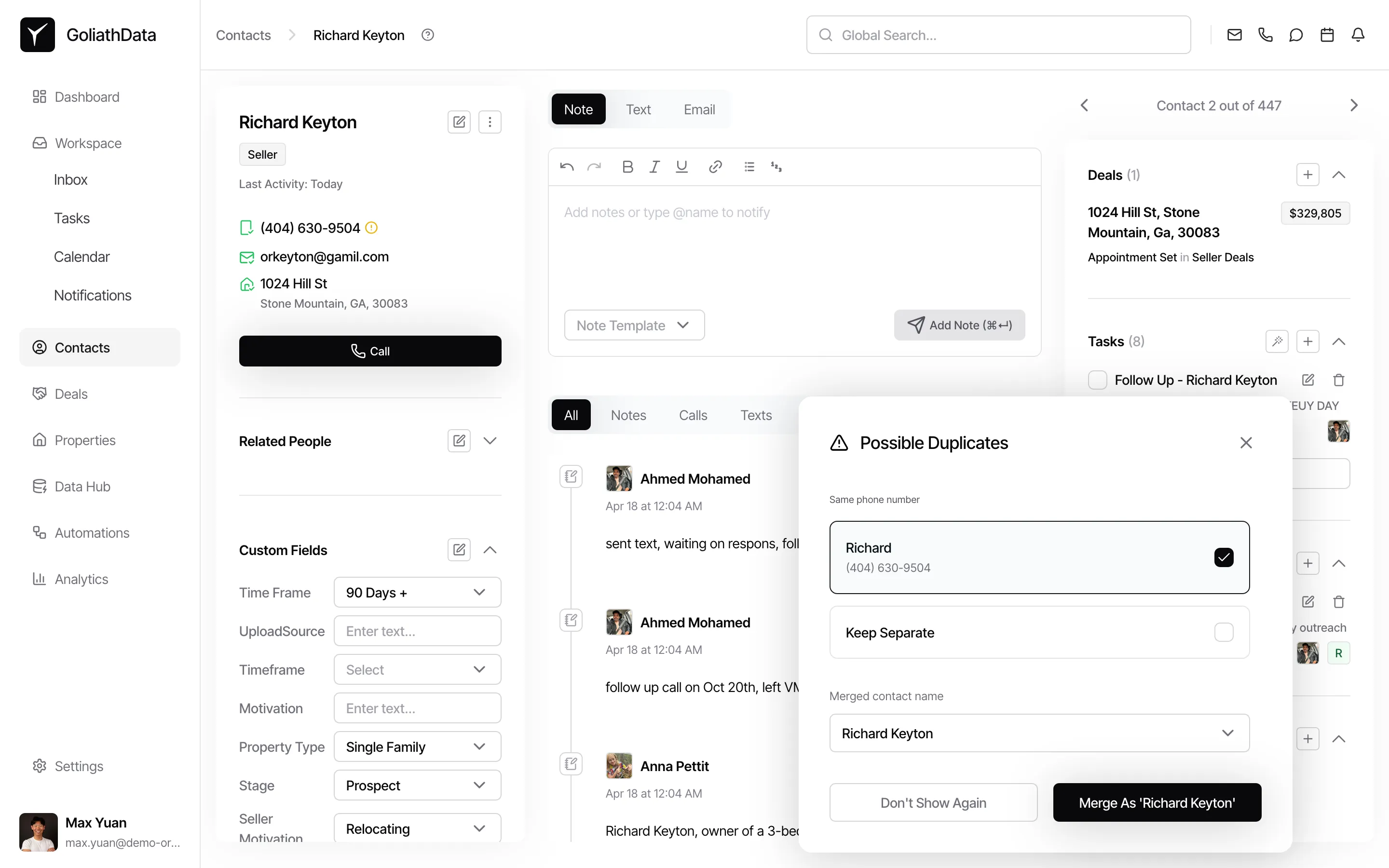The width and height of the screenshot is (1389, 868).
Task: Open the notifications bell icon
Action: tap(1358, 35)
